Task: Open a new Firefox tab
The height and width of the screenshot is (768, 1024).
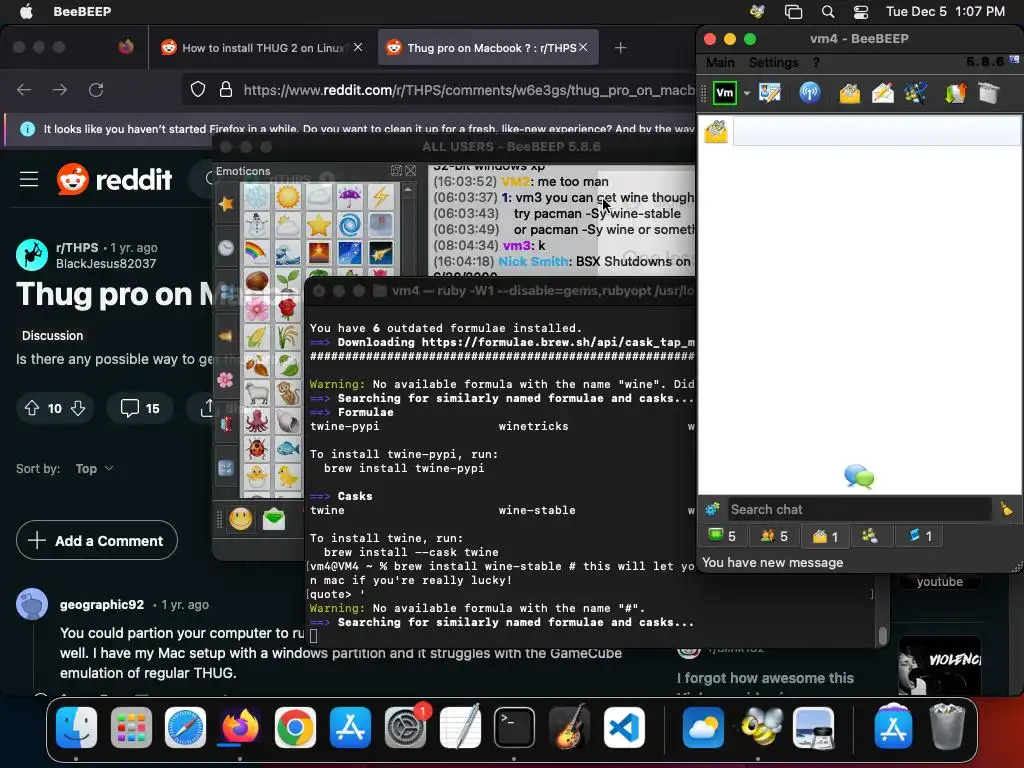Action: pyautogui.click(x=620, y=48)
